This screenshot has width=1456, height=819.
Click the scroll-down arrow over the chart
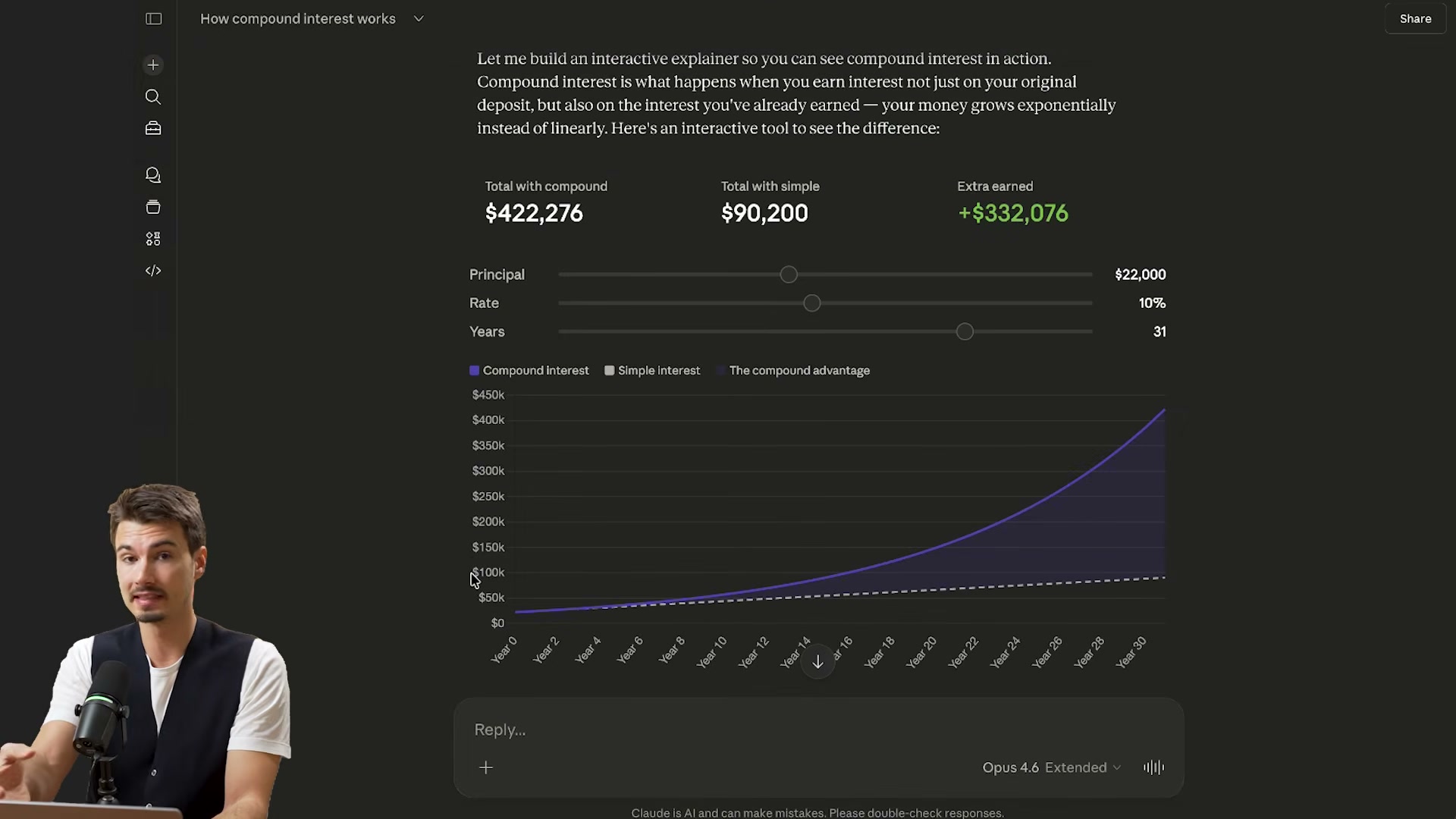click(817, 661)
